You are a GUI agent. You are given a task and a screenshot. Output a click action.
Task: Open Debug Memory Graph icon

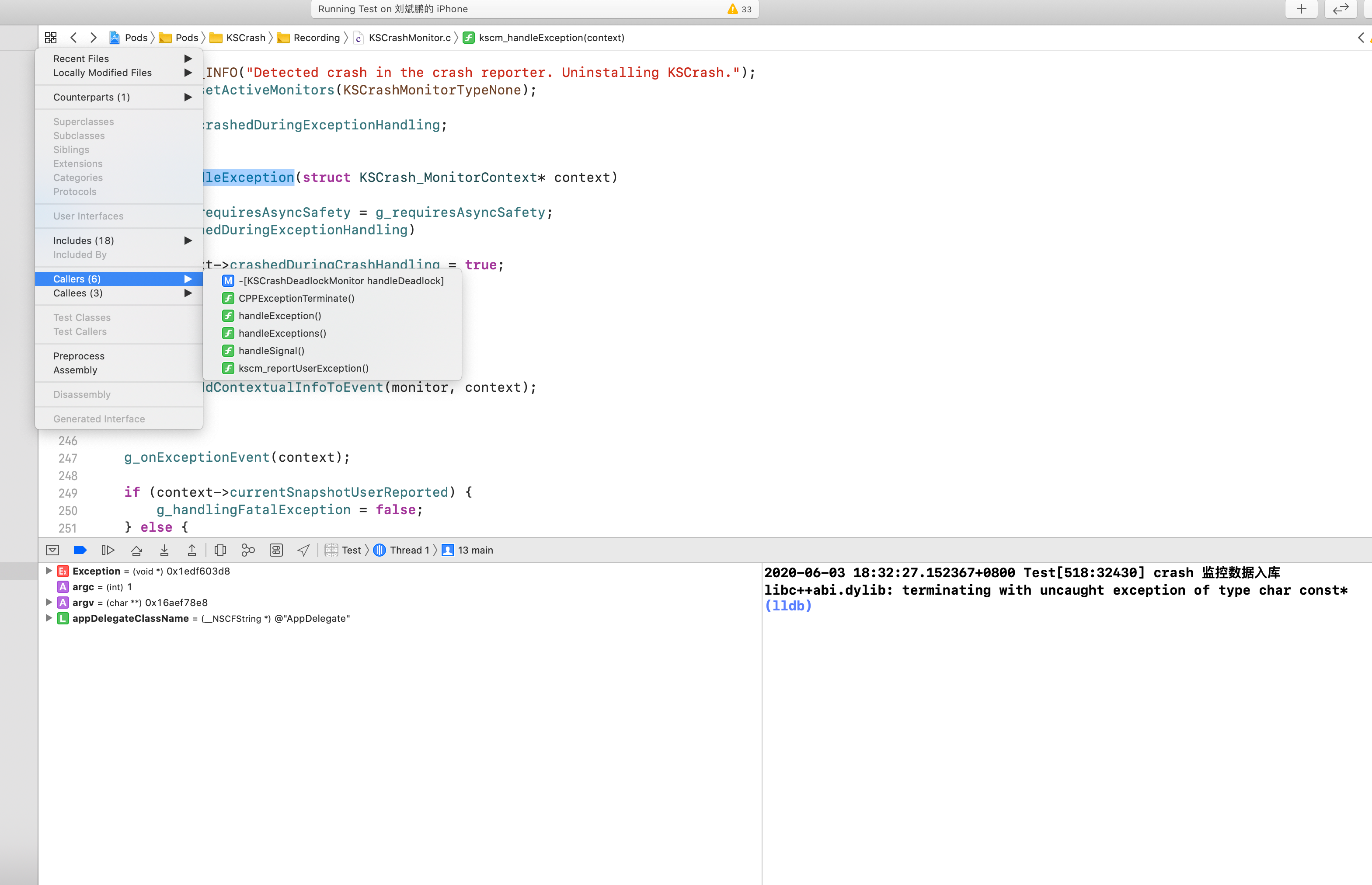[x=248, y=550]
